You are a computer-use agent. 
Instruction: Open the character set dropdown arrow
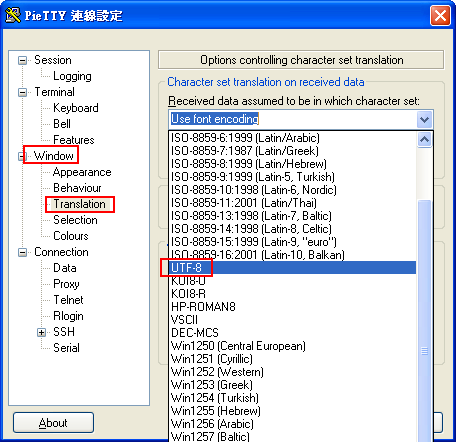[x=424, y=119]
